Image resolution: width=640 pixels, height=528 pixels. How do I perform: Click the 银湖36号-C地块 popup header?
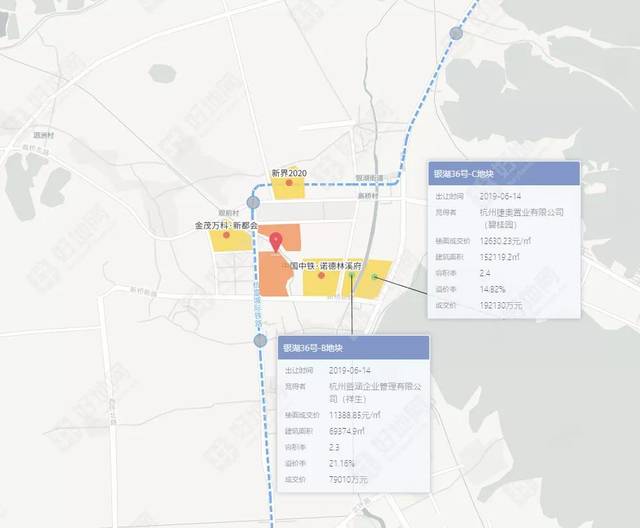click(x=504, y=173)
